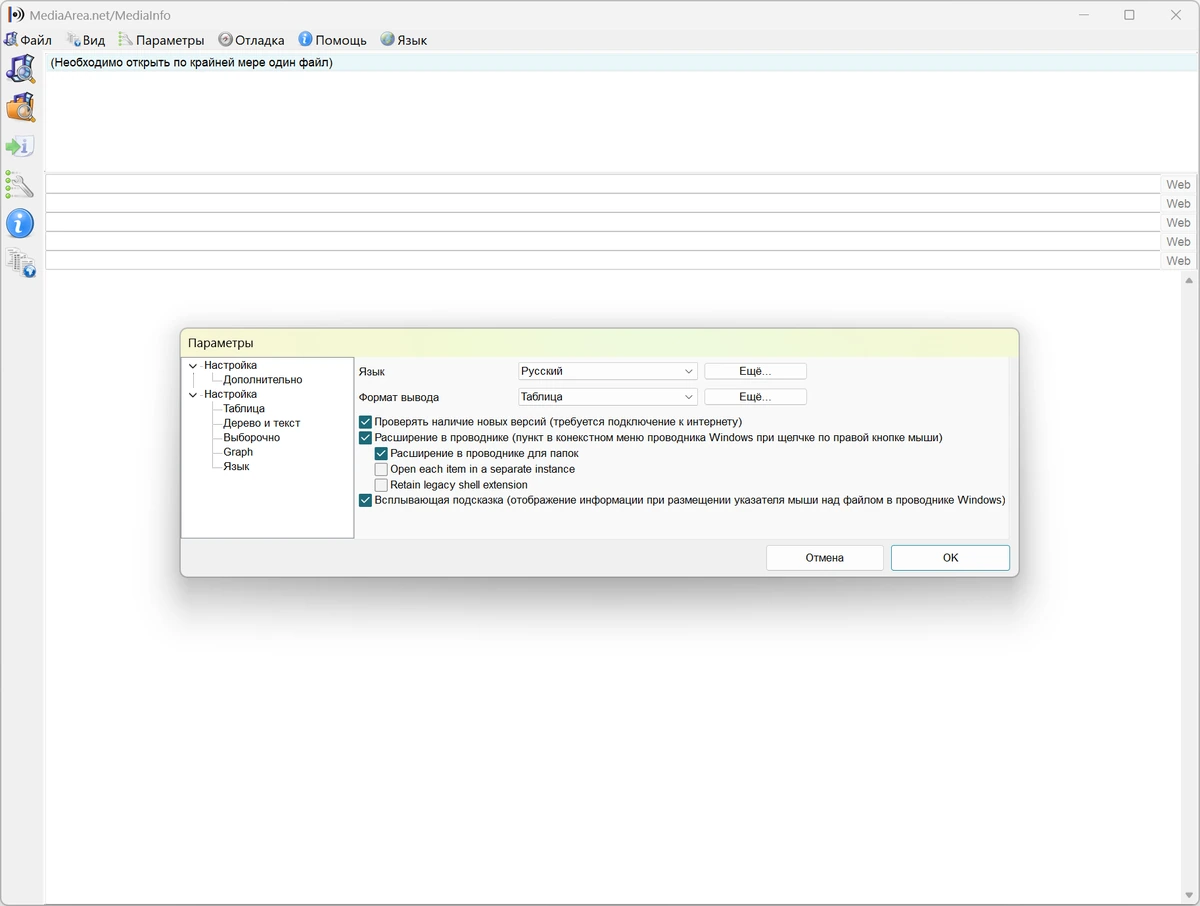Click the open folder icon in sidebar

[20, 107]
